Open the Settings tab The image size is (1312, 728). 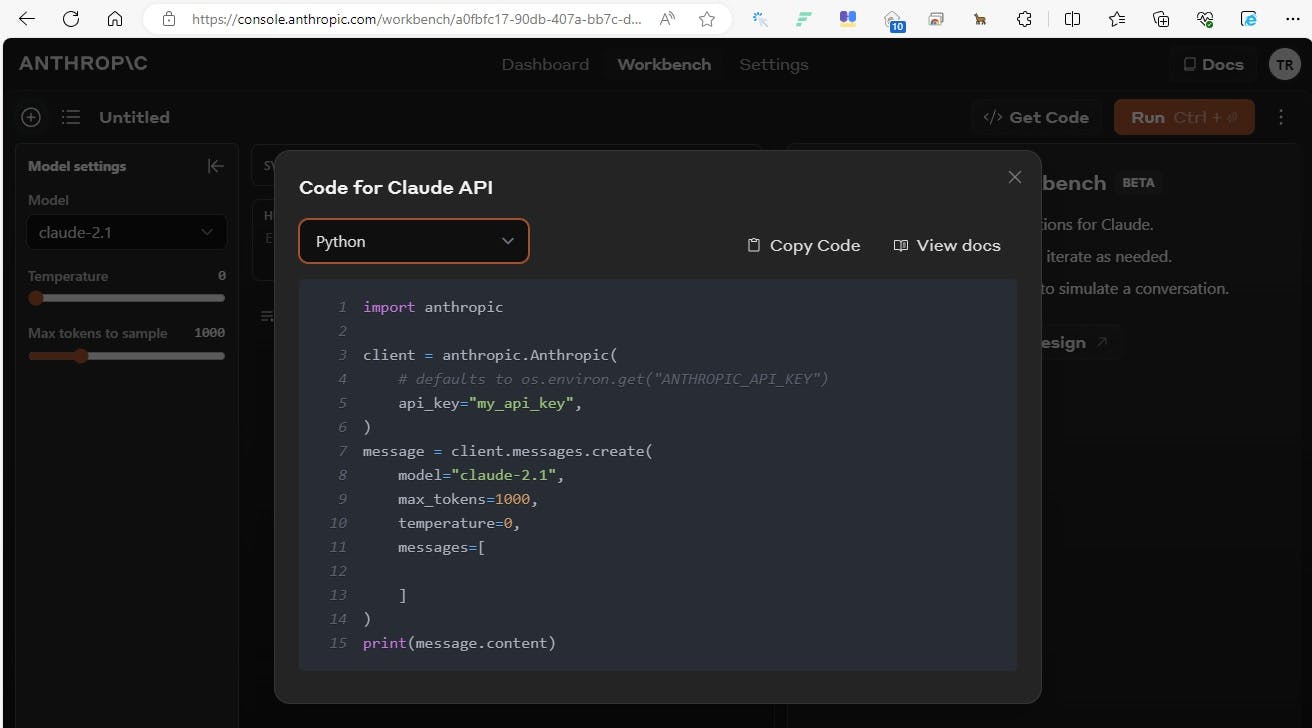coord(774,64)
